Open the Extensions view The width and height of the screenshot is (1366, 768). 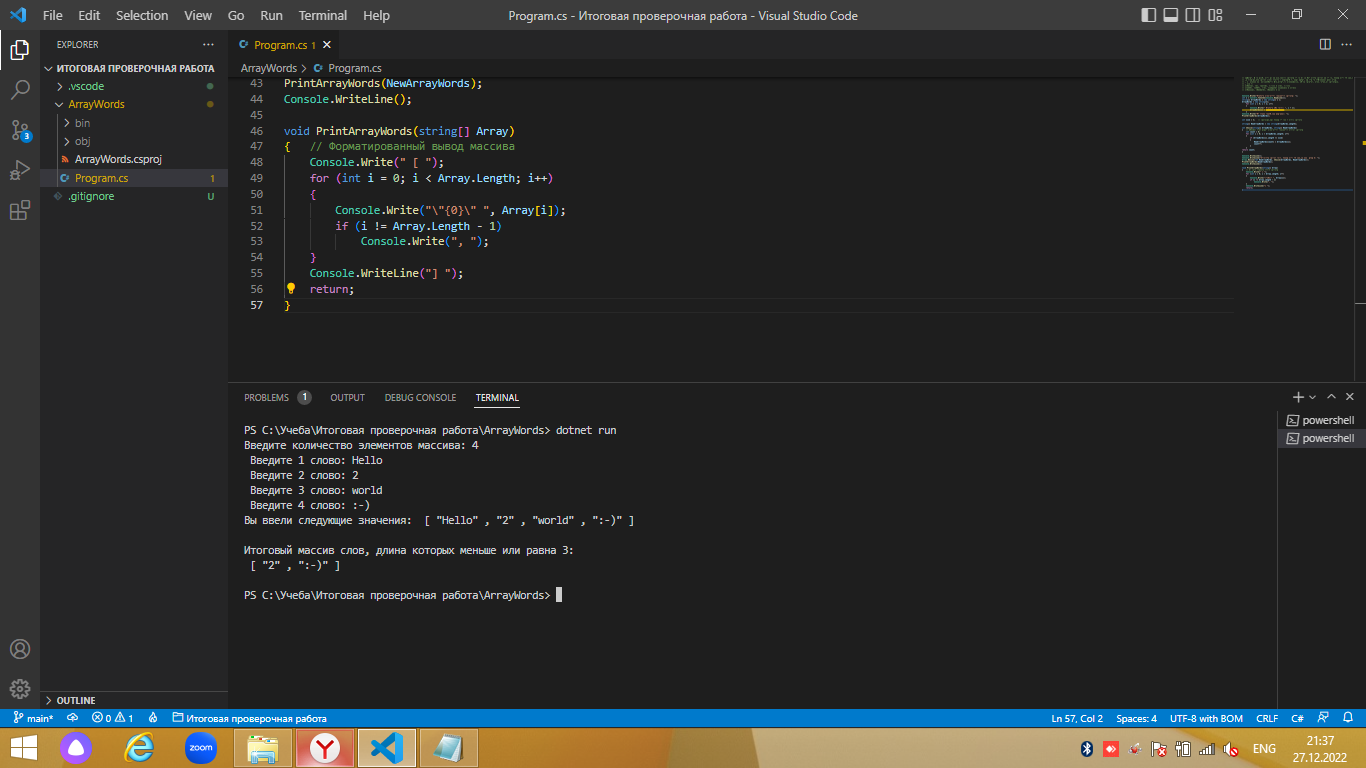(x=20, y=210)
